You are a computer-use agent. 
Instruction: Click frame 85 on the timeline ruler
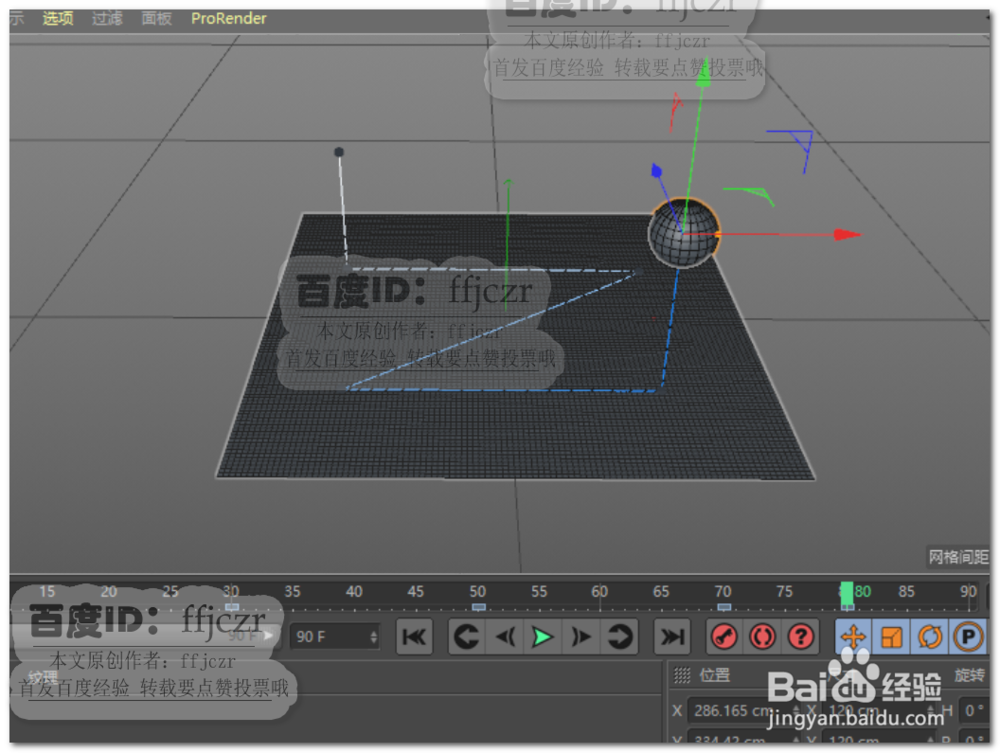(906, 592)
